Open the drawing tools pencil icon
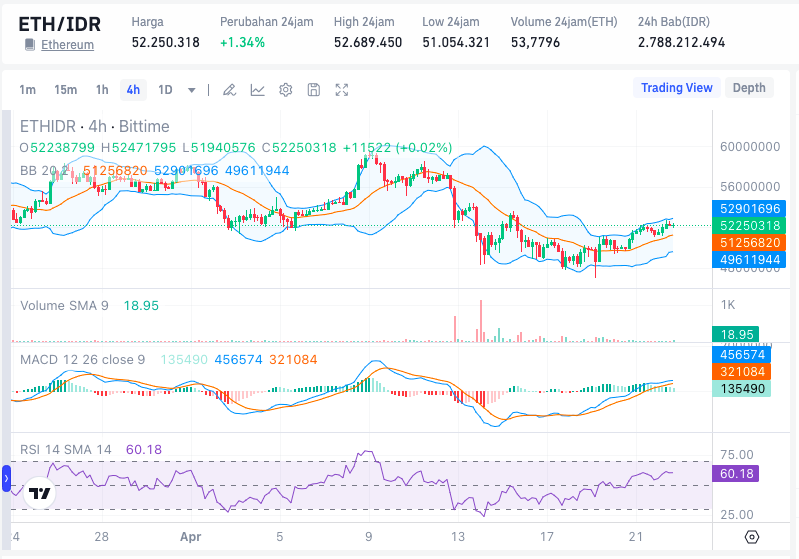The height and width of the screenshot is (559, 799). coord(229,90)
